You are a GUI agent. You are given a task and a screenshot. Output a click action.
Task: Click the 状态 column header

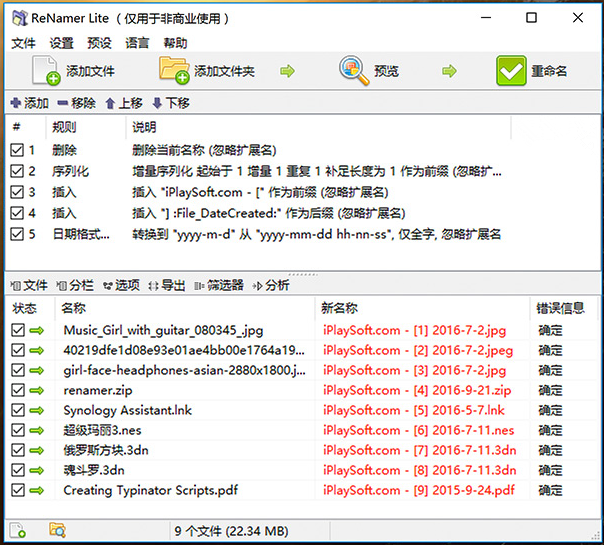pyautogui.click(x=30, y=308)
